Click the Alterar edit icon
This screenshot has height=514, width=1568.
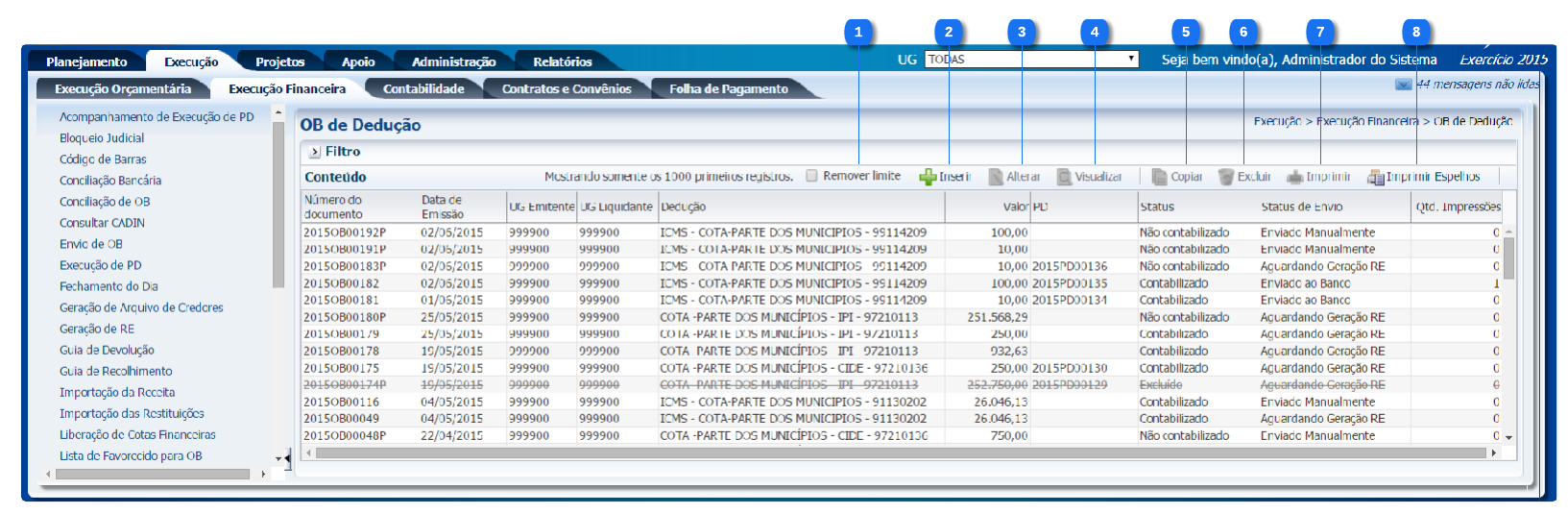pyautogui.click(x=996, y=177)
